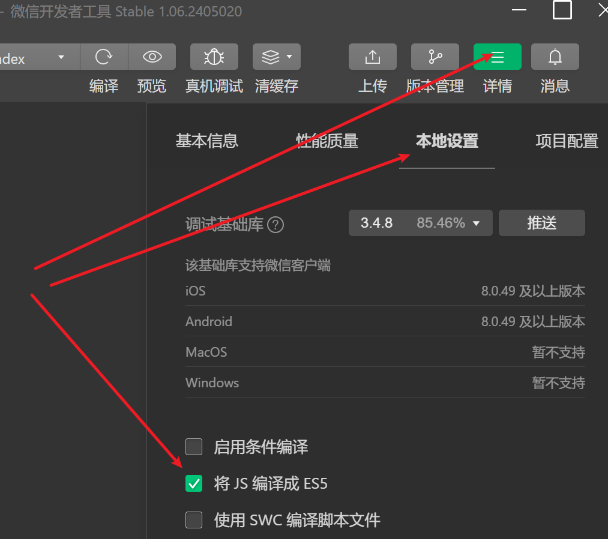Click the help icon beside 调试基础库
608x539 pixels.
(x=276, y=225)
